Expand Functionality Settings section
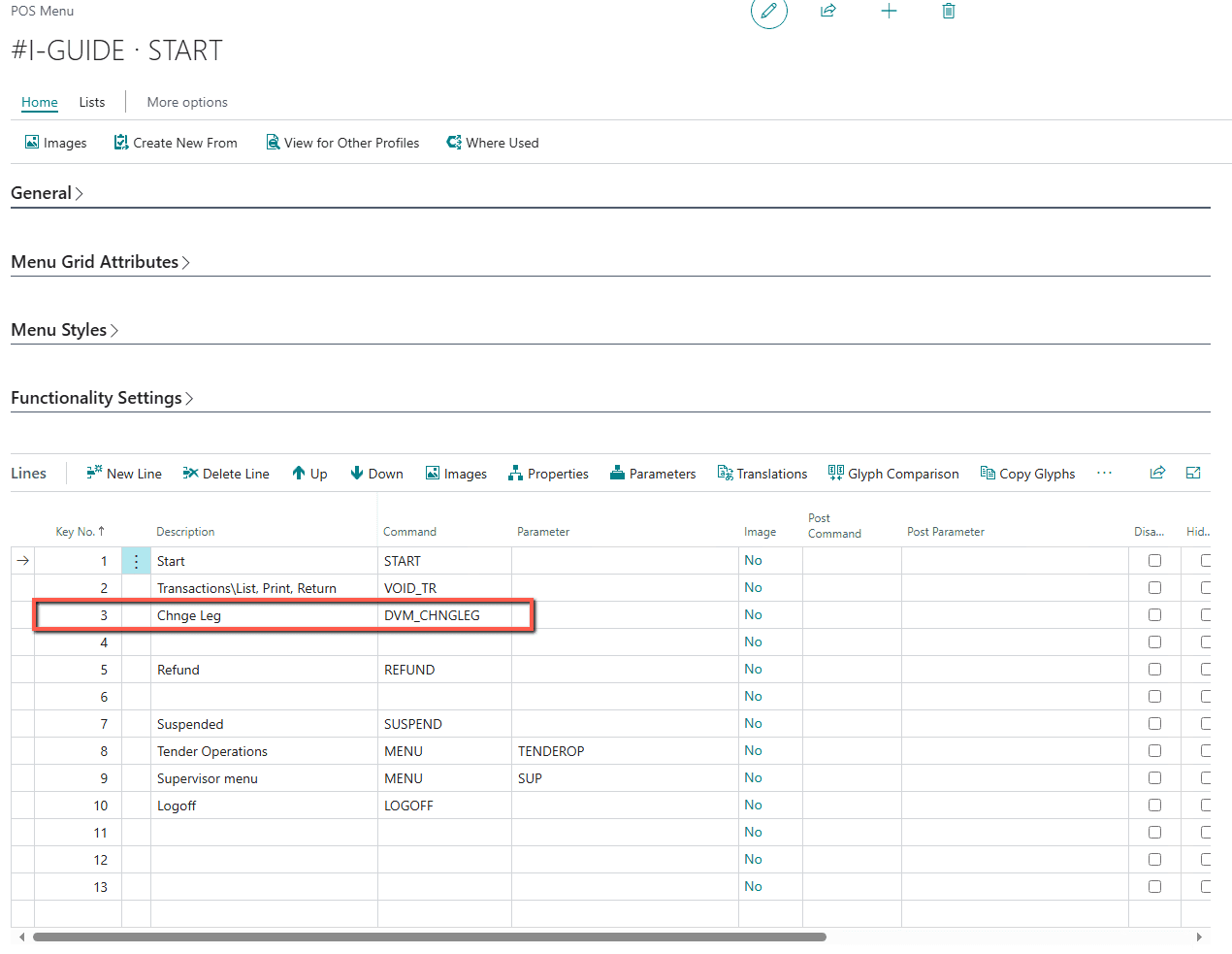The height and width of the screenshot is (954, 1232). pos(102,398)
